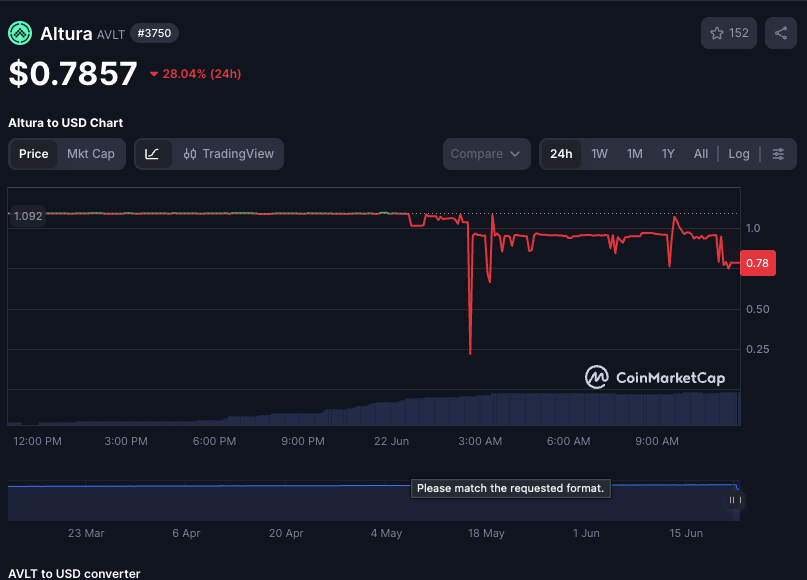Image resolution: width=807 pixels, height=580 pixels.
Task: Select the 1M time range
Action: click(635, 154)
